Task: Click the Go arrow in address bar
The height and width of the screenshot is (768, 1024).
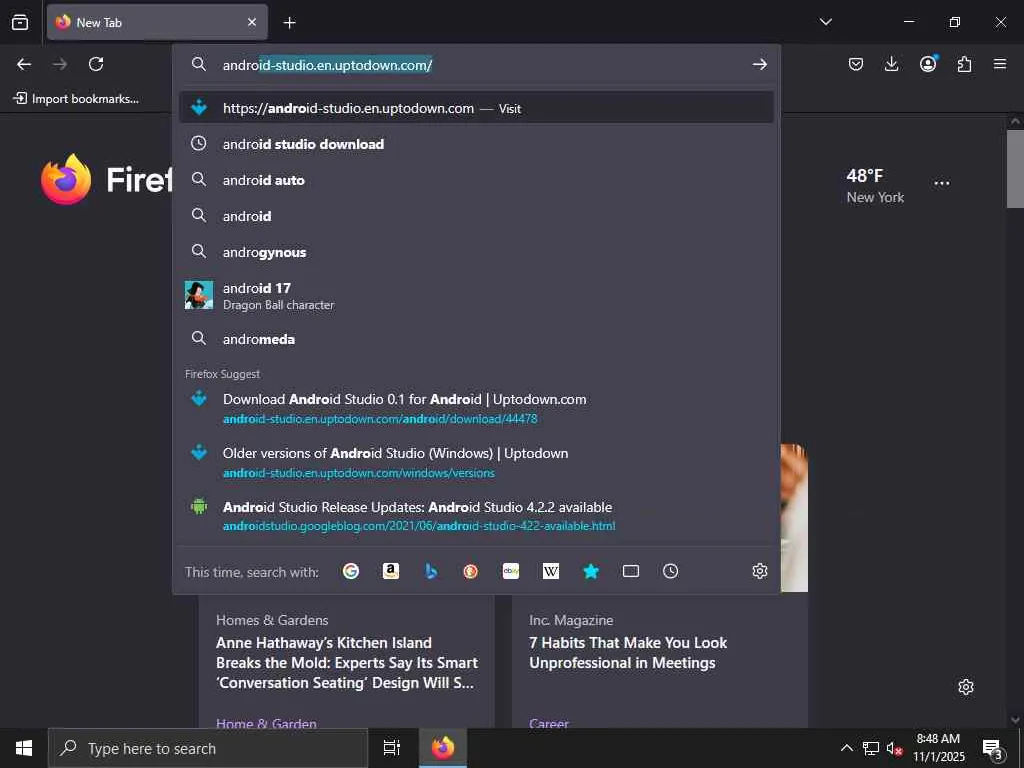Action: (760, 64)
